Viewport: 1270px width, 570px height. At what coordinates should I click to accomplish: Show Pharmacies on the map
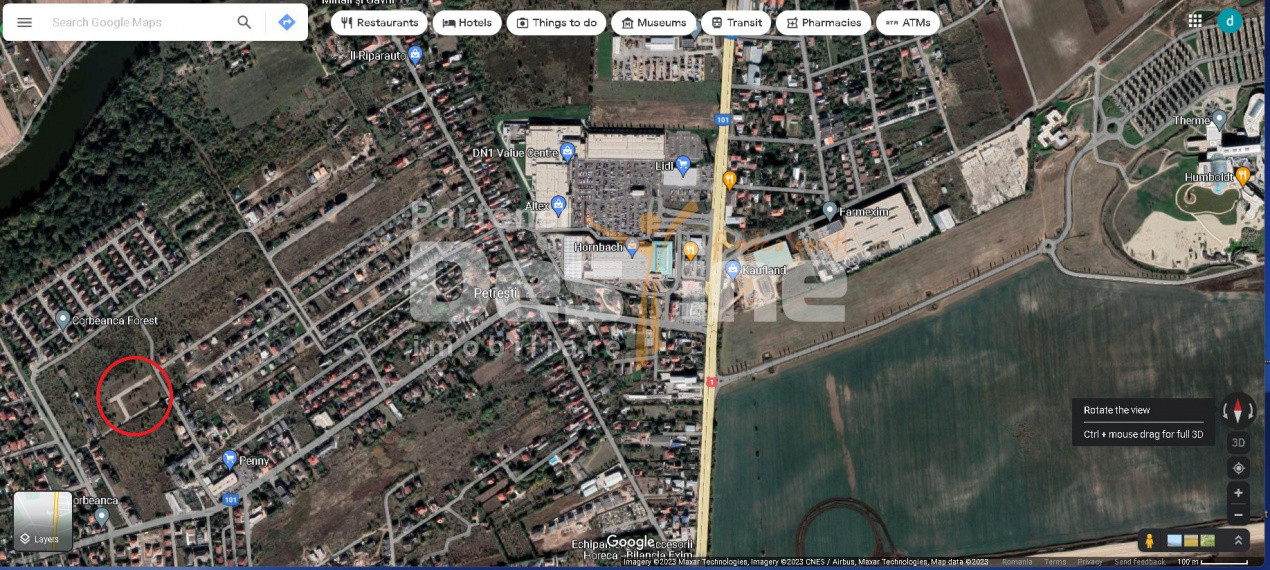point(823,23)
